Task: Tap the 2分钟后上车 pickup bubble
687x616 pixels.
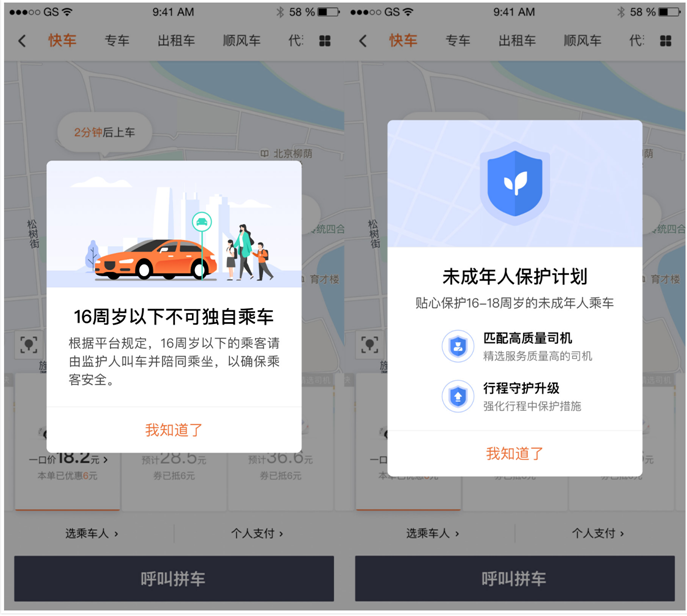Action: [105, 133]
